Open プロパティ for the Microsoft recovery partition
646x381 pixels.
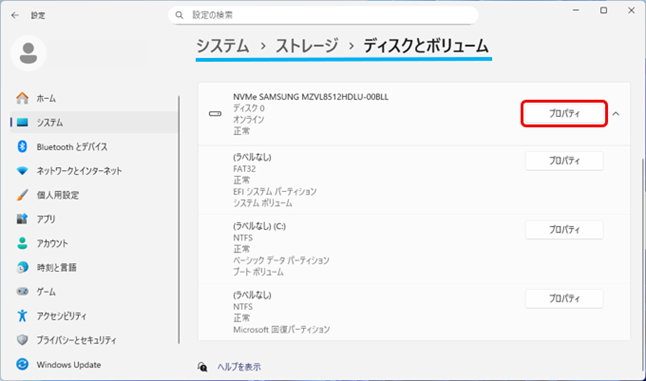click(x=564, y=299)
